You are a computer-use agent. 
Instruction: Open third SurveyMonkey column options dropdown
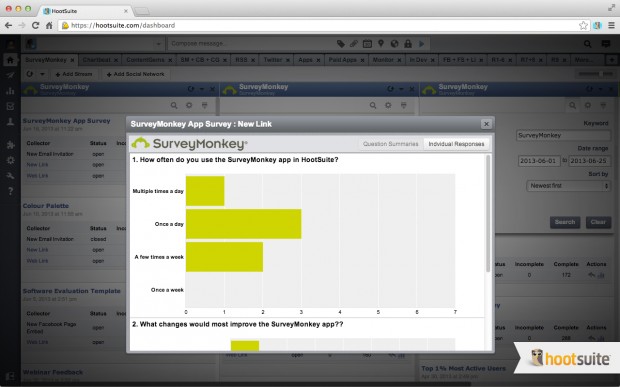(x=601, y=89)
